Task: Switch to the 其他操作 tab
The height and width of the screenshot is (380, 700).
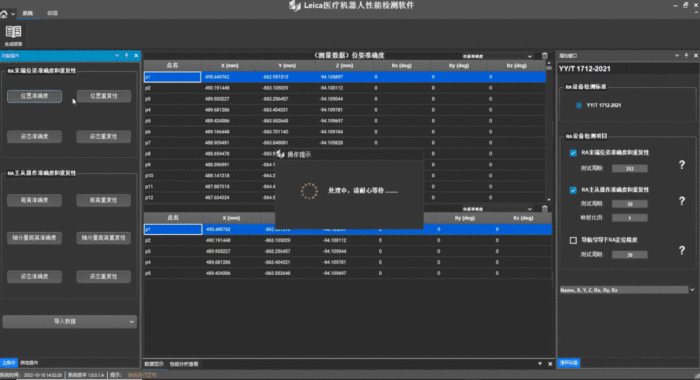Action: [29, 363]
